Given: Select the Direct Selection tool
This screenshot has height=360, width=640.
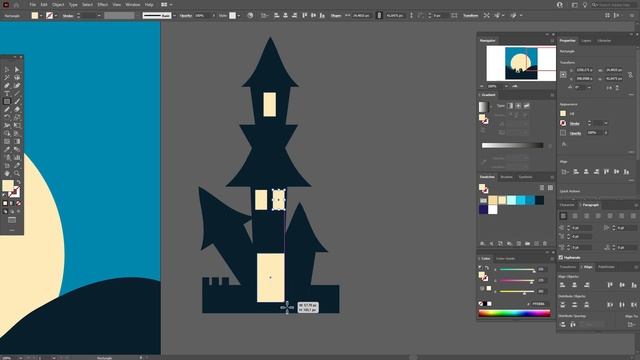Looking at the screenshot, I should coord(17,70).
